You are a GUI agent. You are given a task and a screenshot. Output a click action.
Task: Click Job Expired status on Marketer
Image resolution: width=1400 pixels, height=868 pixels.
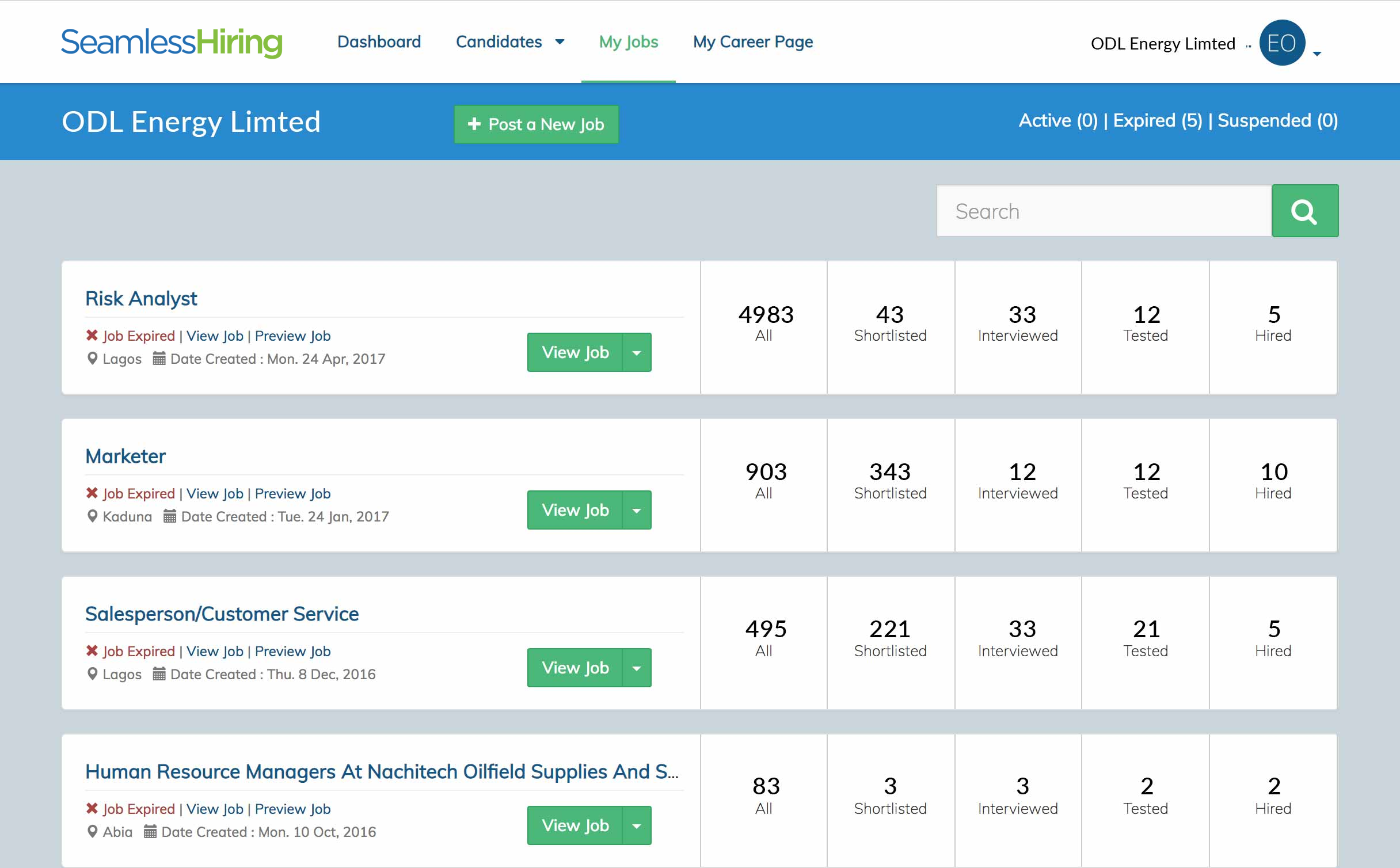pos(138,493)
